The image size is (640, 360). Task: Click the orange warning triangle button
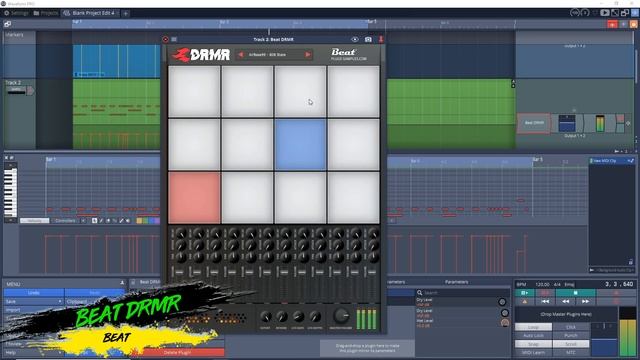525,302
